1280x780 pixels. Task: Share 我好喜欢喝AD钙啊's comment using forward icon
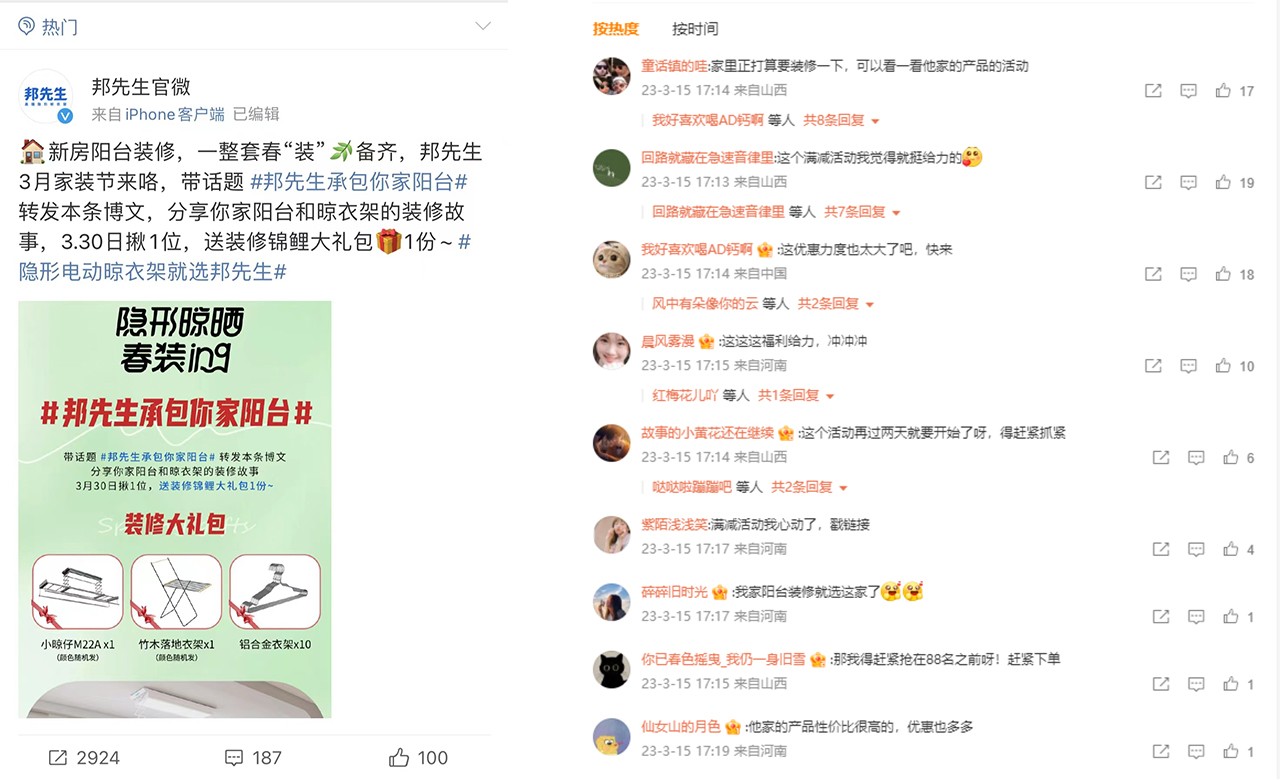point(1153,274)
